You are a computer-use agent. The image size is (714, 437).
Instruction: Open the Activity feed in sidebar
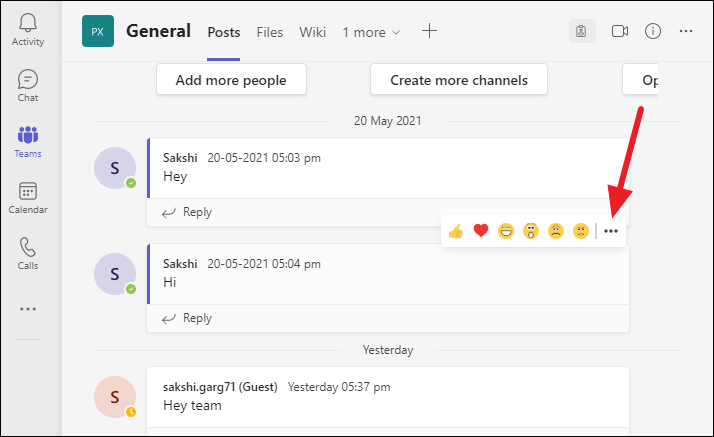coord(28,30)
